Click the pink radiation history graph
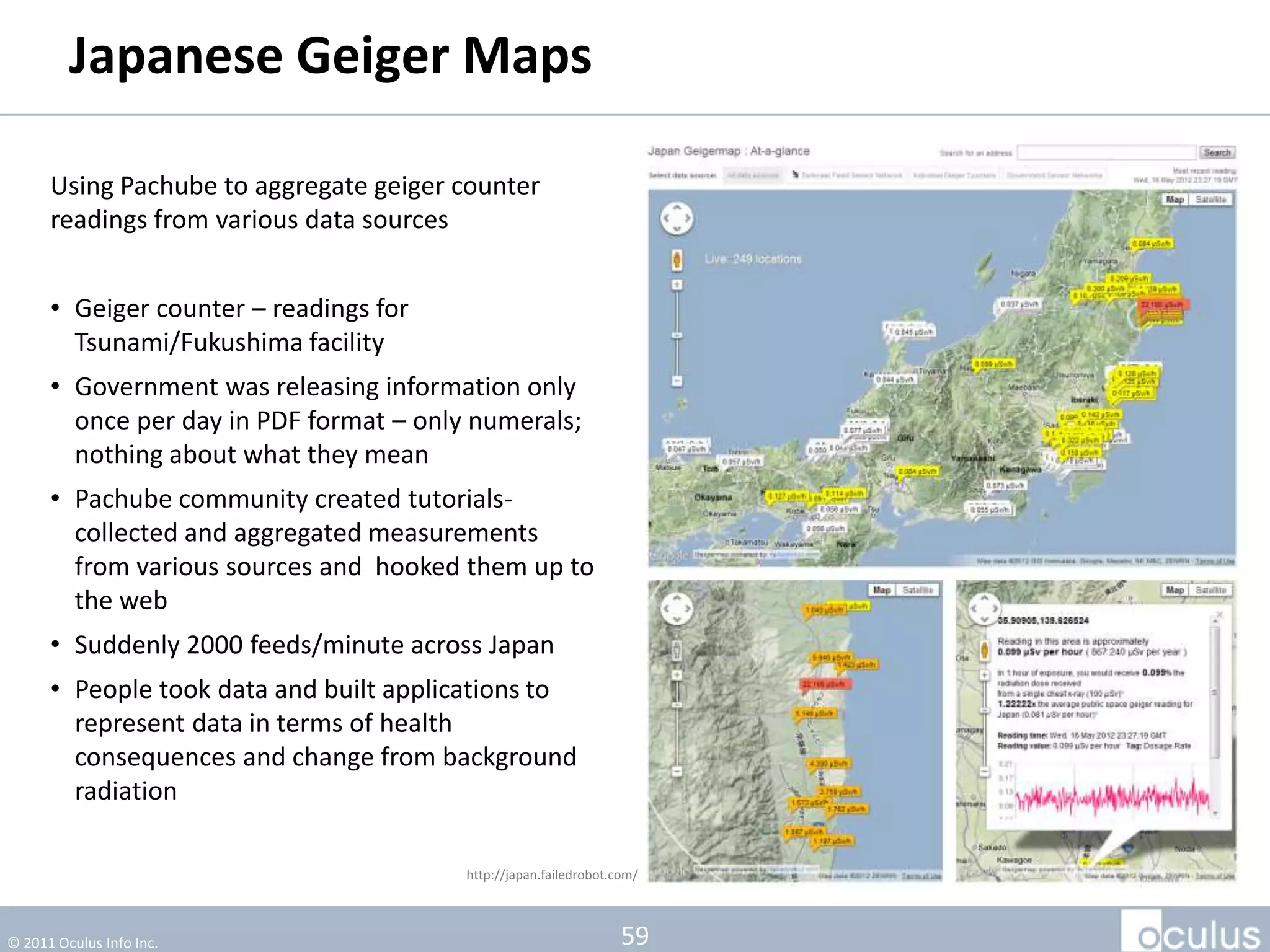 pos(1111,795)
